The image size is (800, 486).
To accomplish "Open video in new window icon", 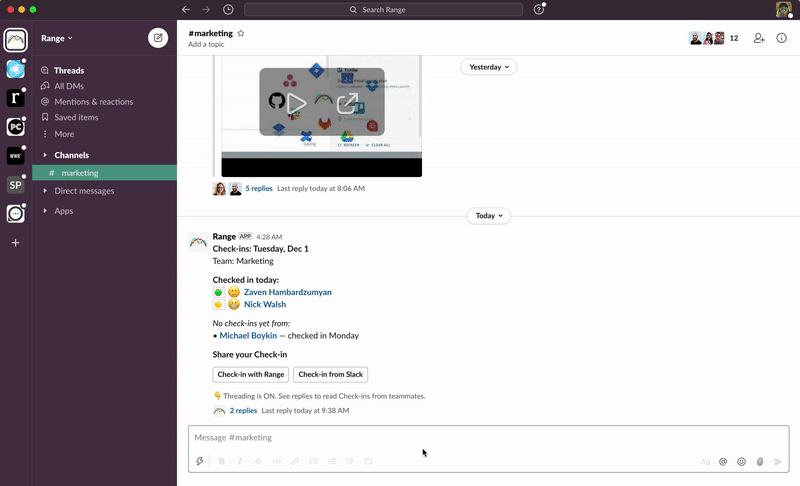I will tap(348, 104).
